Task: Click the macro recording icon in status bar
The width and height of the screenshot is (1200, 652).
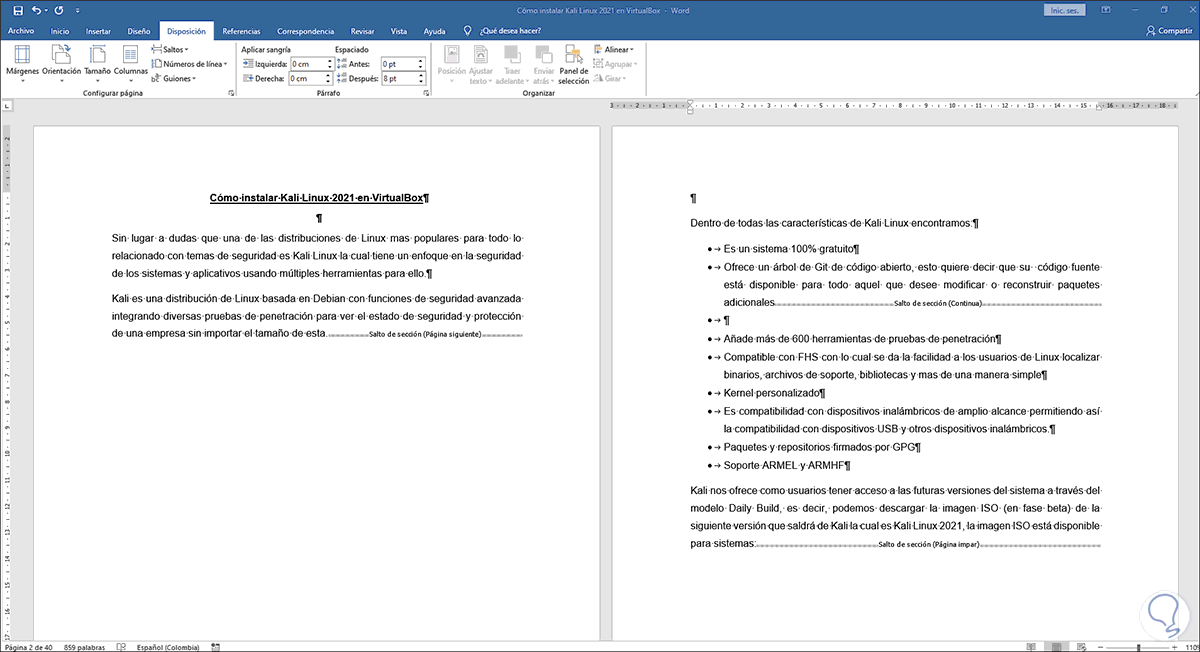Action: 215,646
